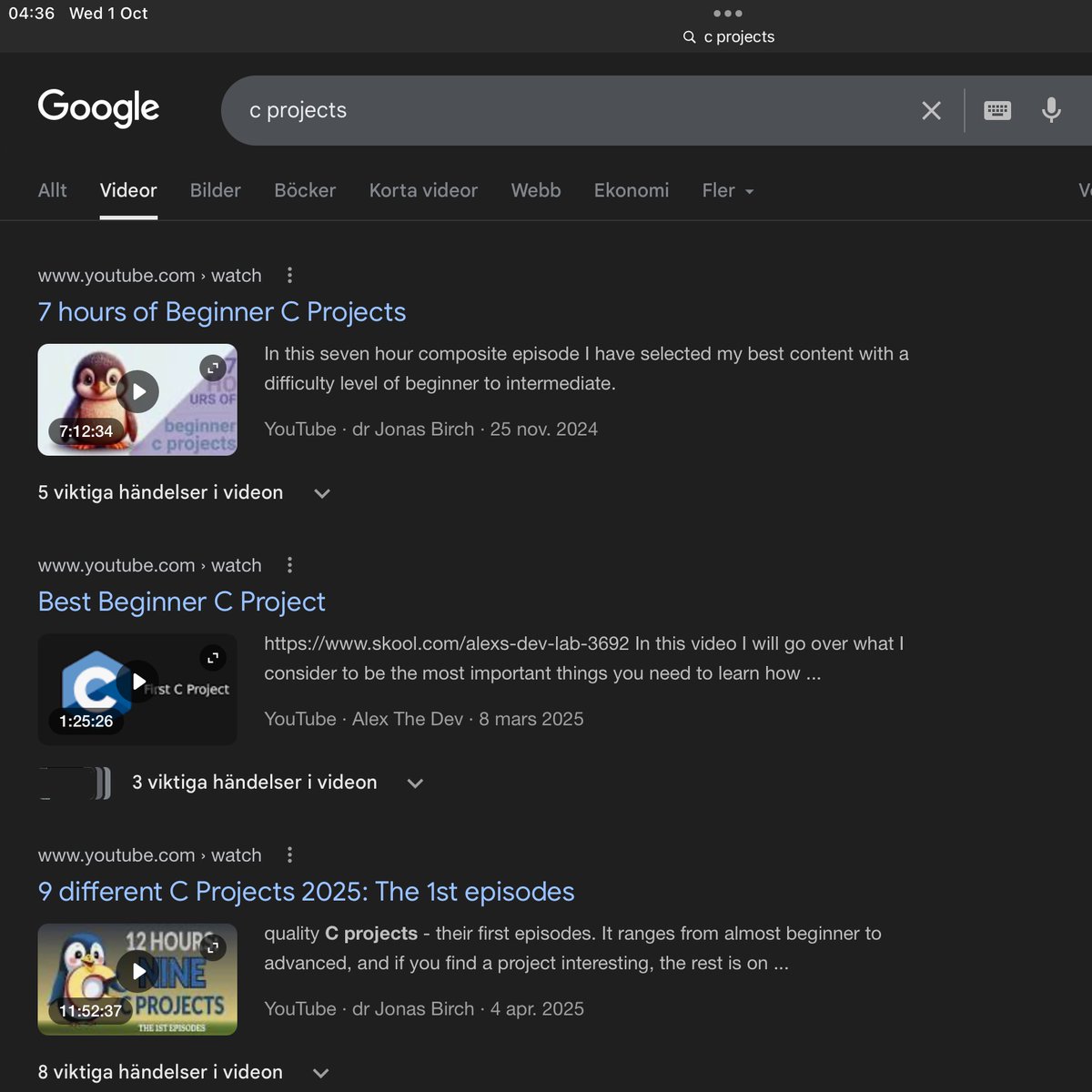Viewport: 1092px width, 1092px height.
Task: Click the 7:12:34 duration badge
Action: pyautogui.click(x=86, y=431)
